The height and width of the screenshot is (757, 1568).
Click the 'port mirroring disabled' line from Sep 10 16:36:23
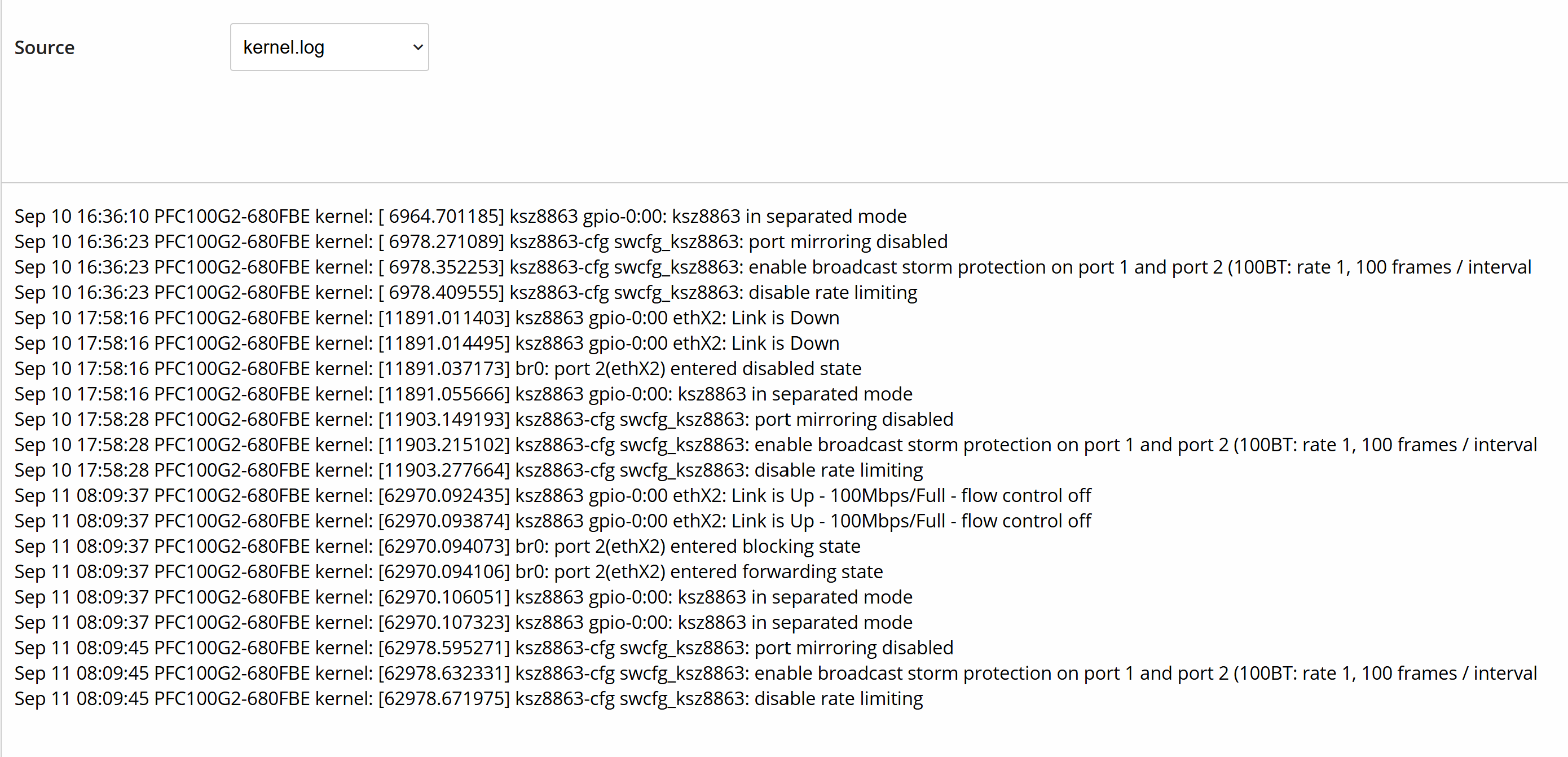(x=481, y=241)
